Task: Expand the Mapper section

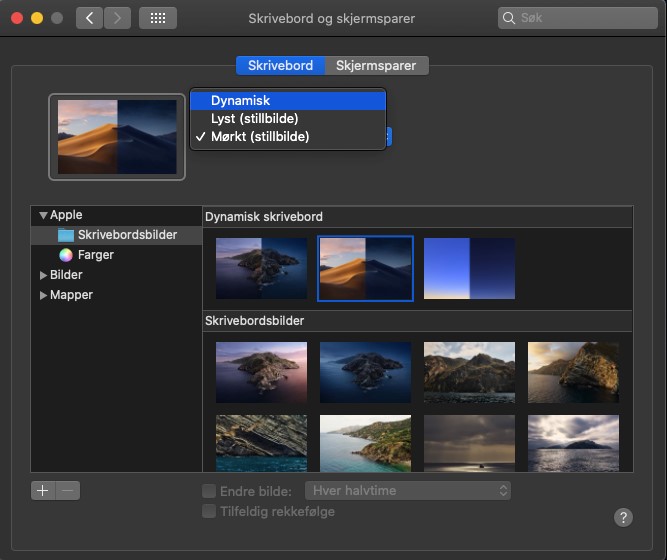Action: click(43, 295)
